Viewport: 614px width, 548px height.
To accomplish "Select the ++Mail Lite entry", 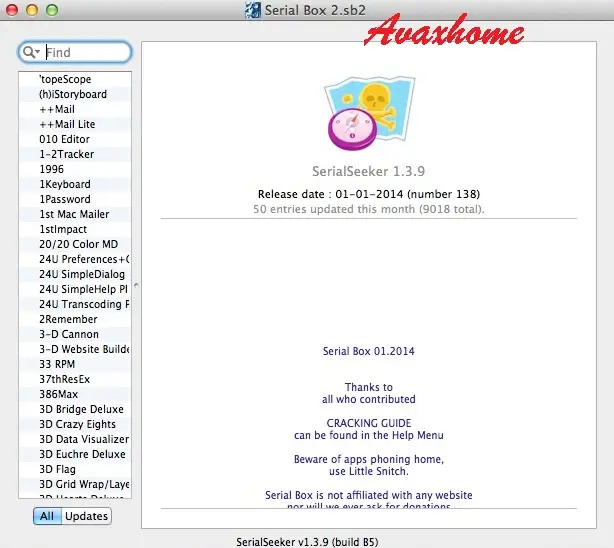I will 75,124.
